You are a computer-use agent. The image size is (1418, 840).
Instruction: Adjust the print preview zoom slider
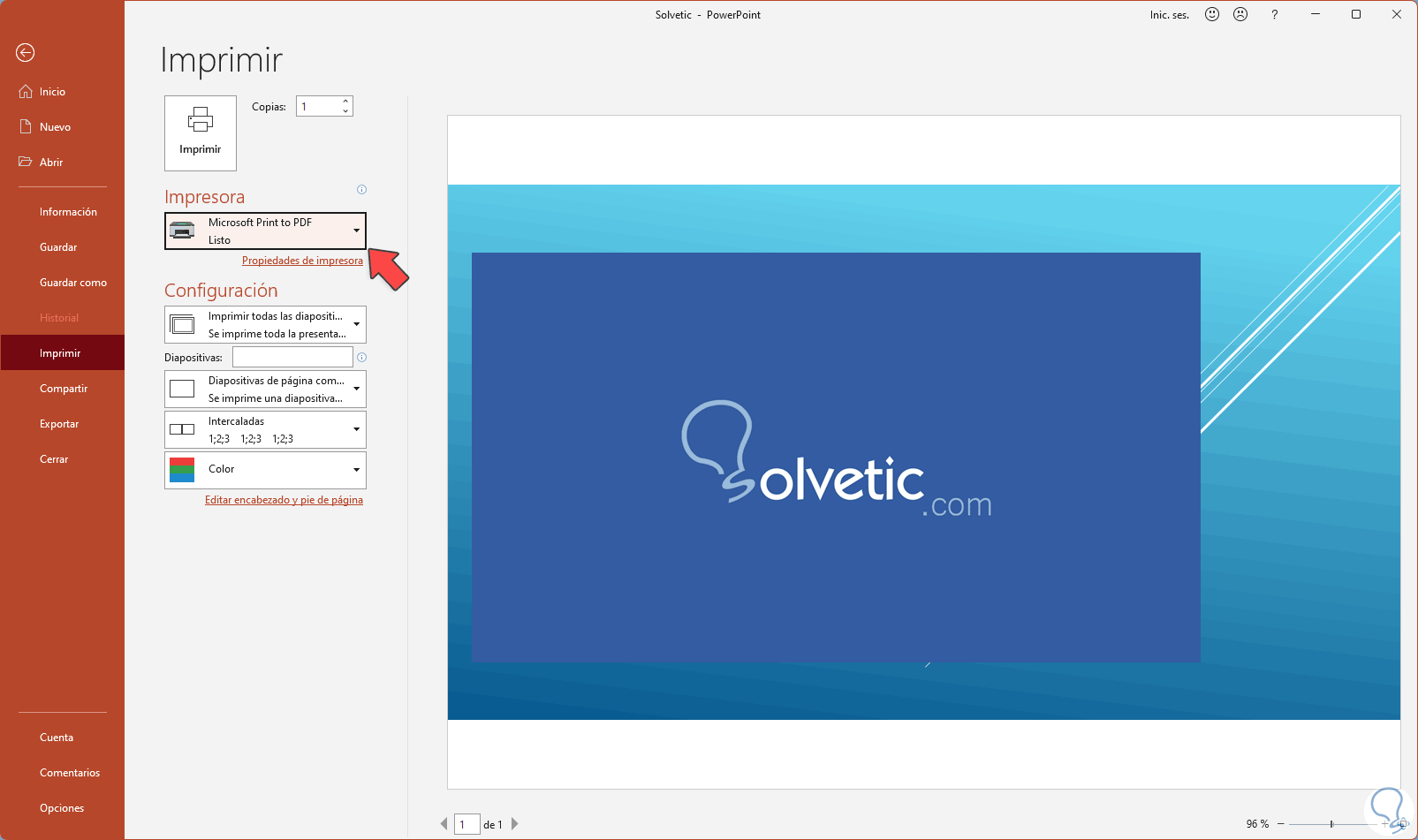(1331, 824)
